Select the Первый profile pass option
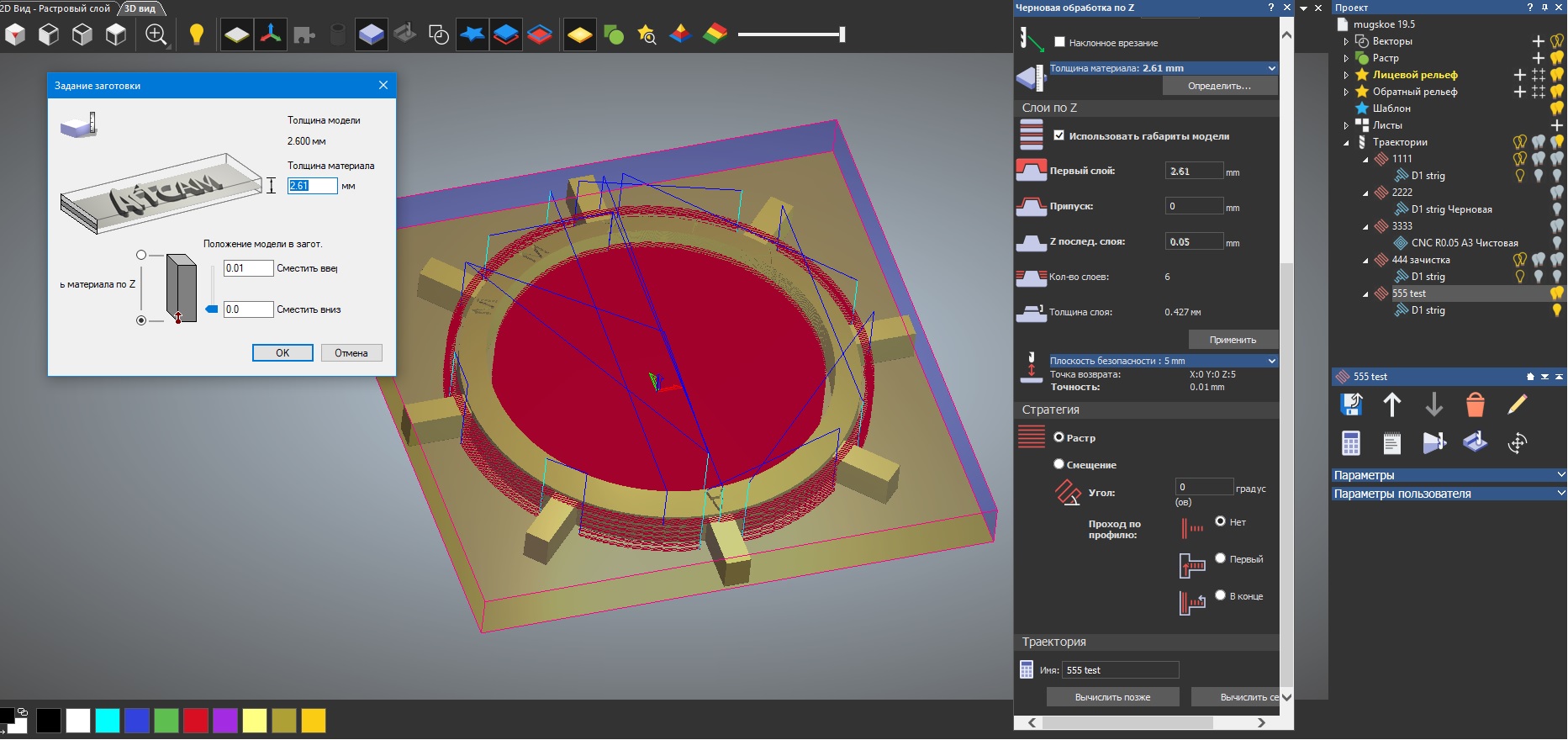 [x=1221, y=558]
